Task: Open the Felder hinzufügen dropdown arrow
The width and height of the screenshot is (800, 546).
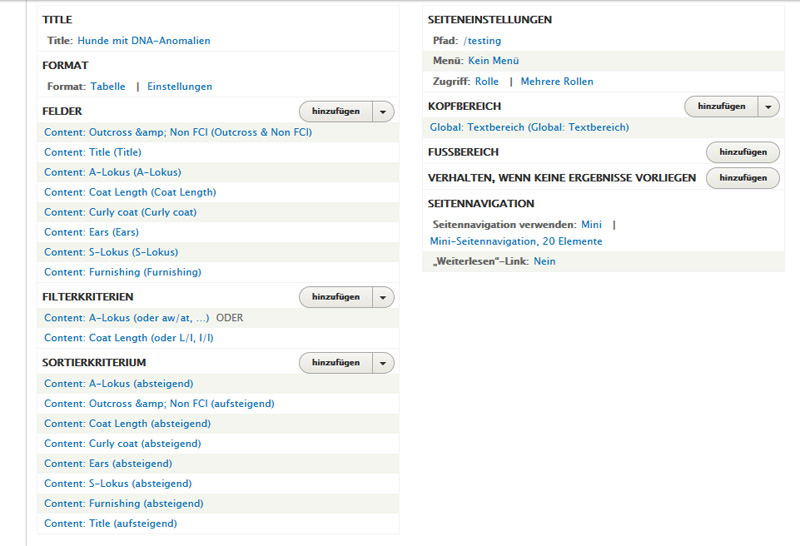Action: coord(383,112)
